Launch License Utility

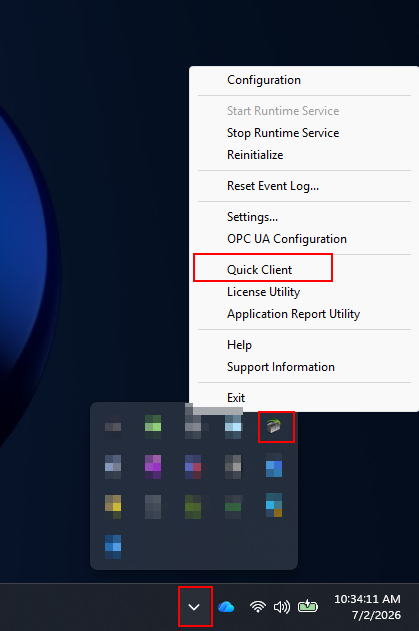point(263,292)
